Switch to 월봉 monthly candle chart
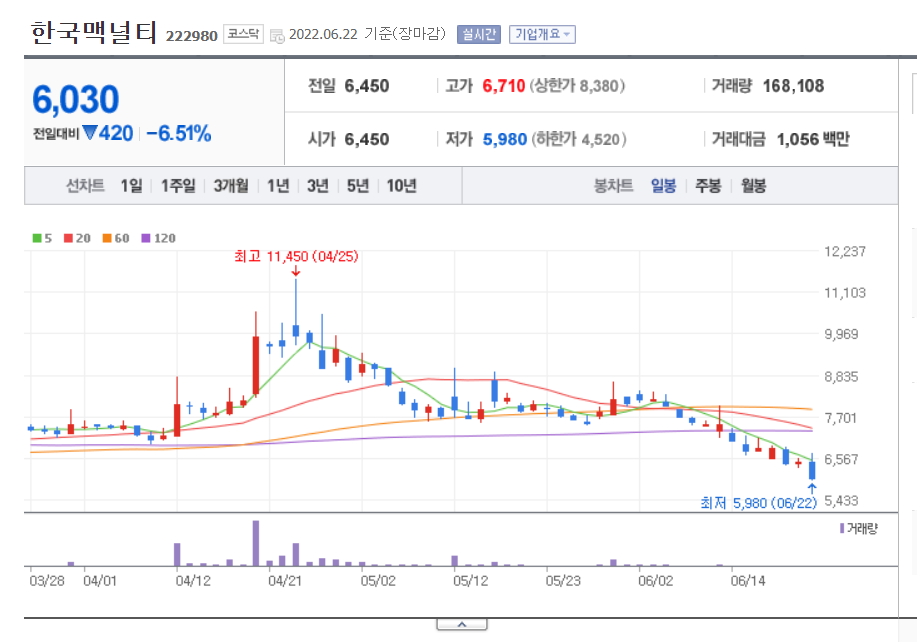 (x=753, y=186)
